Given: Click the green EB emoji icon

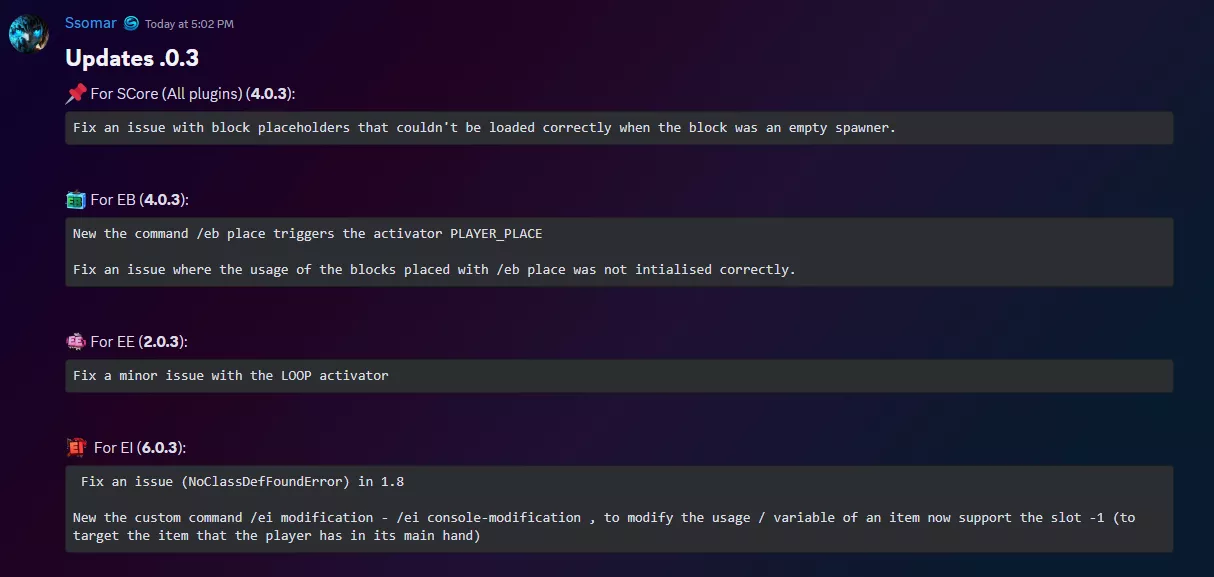Looking at the screenshot, I should pyautogui.click(x=76, y=200).
